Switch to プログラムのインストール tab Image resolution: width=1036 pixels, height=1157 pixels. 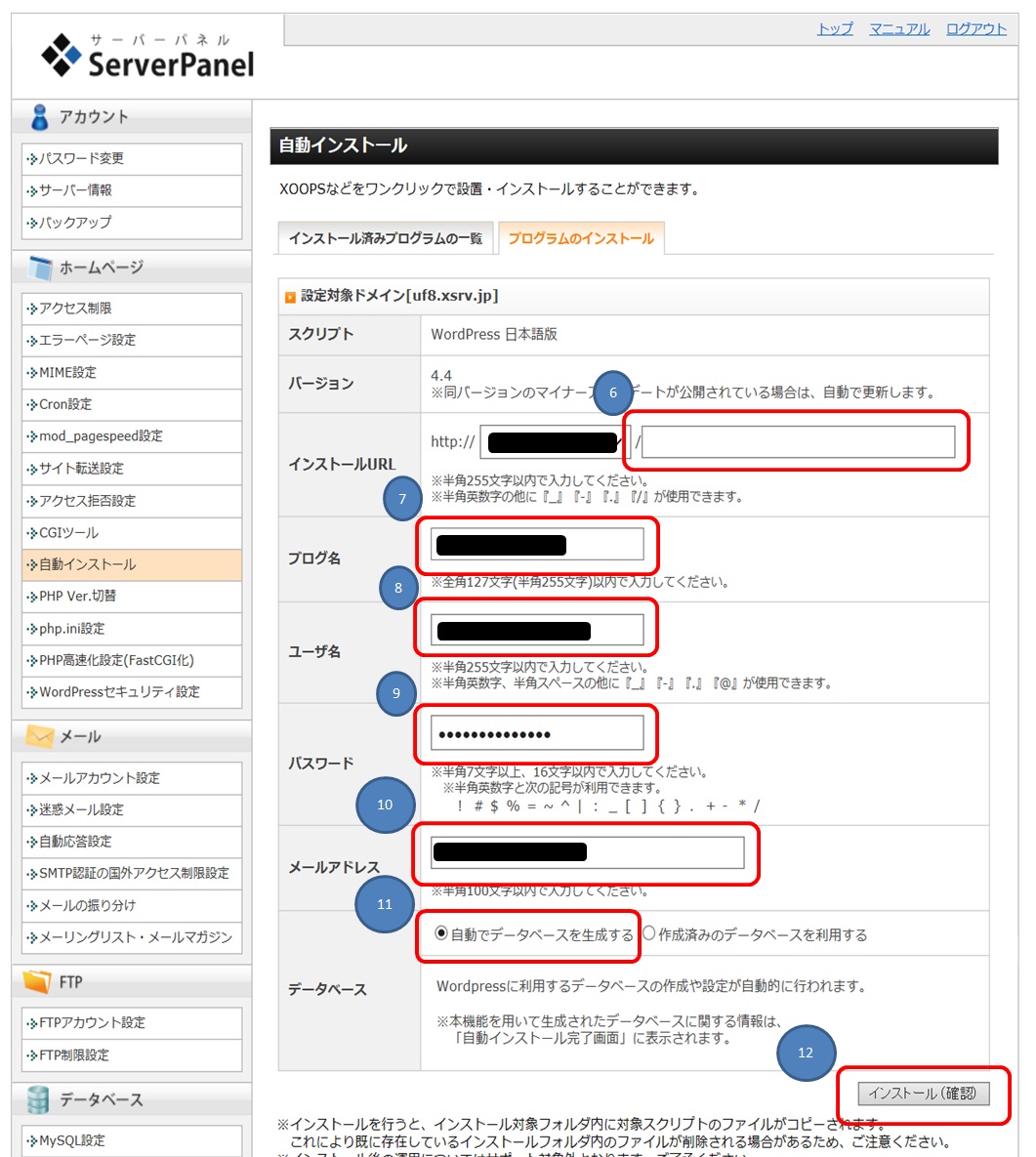pyautogui.click(x=581, y=238)
